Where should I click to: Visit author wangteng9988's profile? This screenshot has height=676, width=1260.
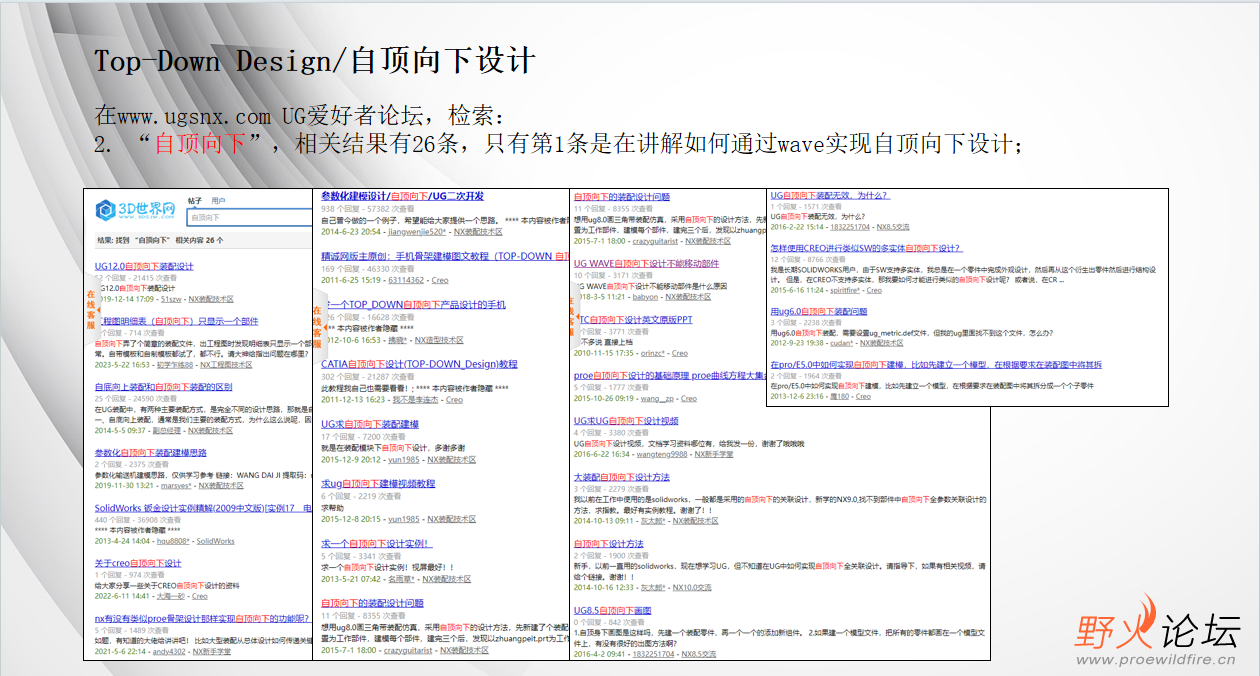[x=663, y=454]
